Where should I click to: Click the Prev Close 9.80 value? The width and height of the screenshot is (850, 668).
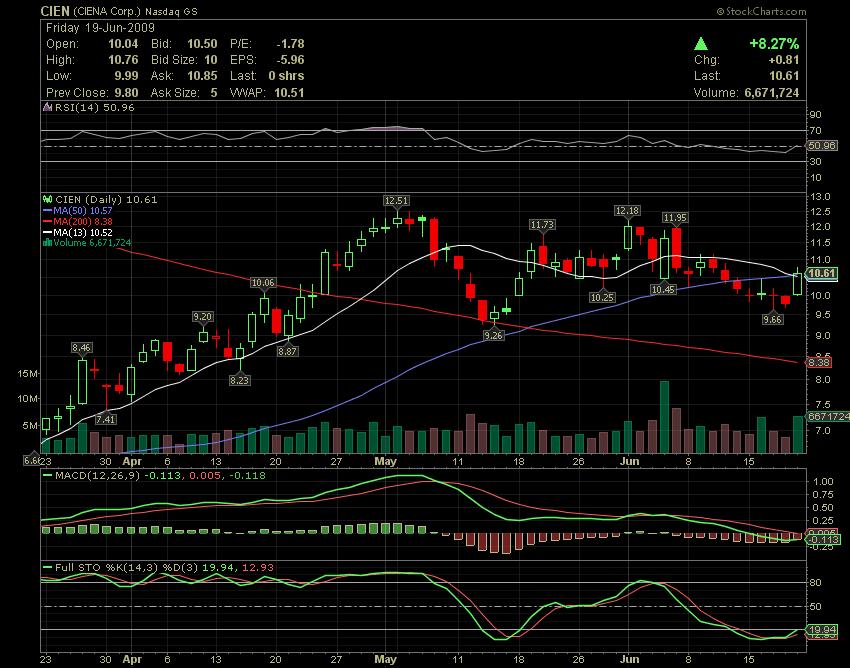126,93
